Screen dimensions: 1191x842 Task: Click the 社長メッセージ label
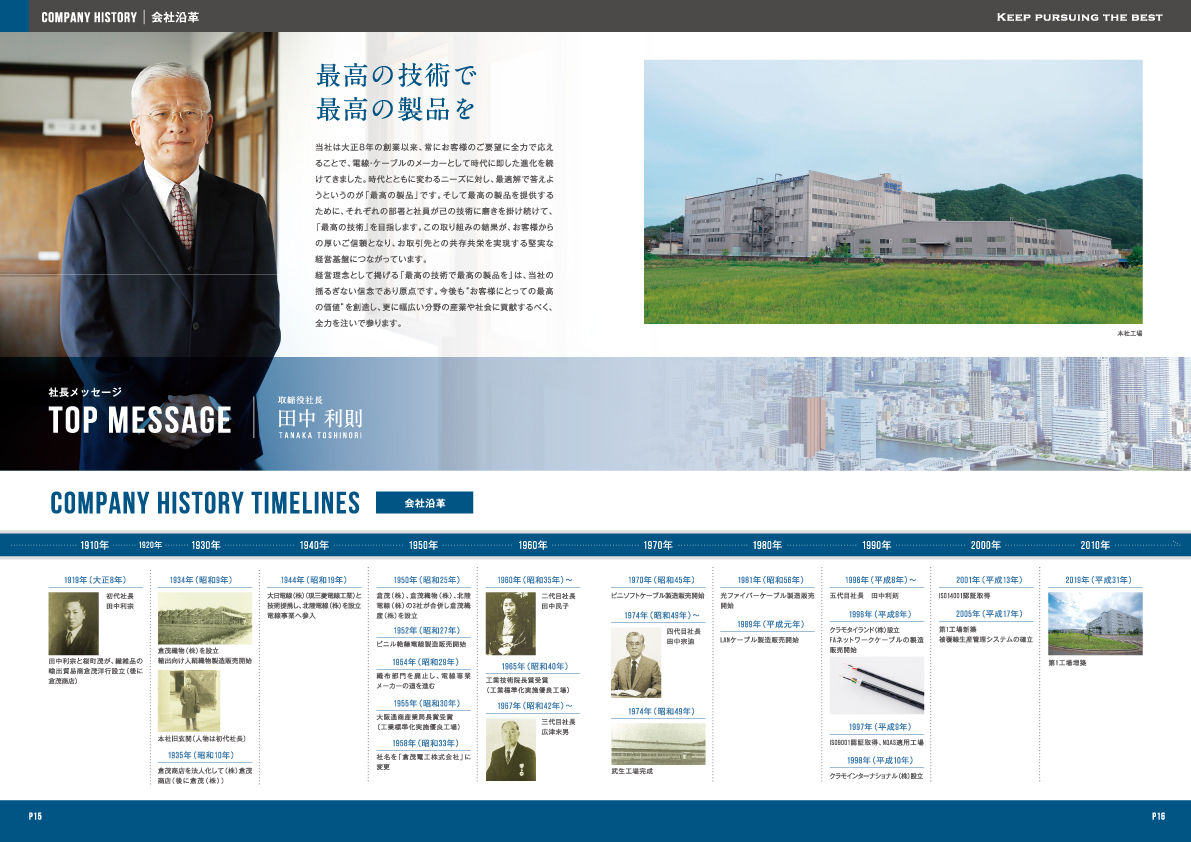(x=85, y=392)
